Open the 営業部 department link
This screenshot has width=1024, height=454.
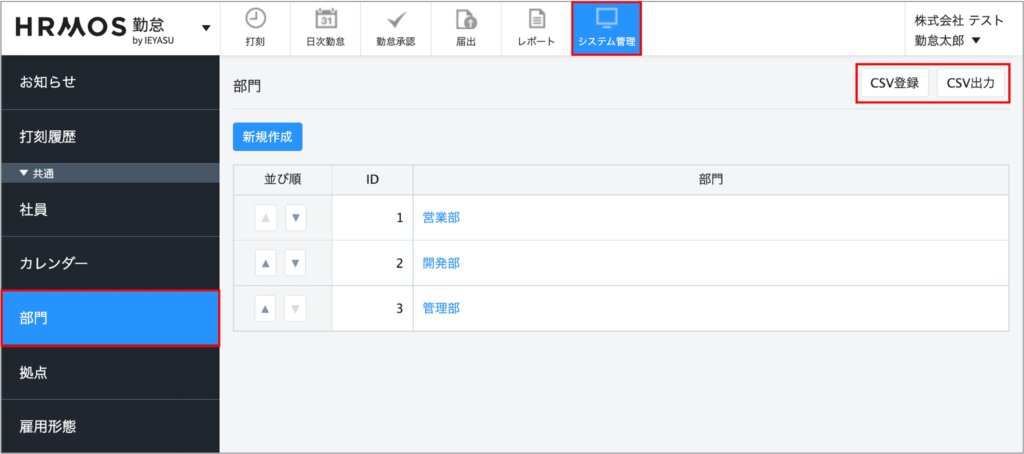[x=441, y=218]
